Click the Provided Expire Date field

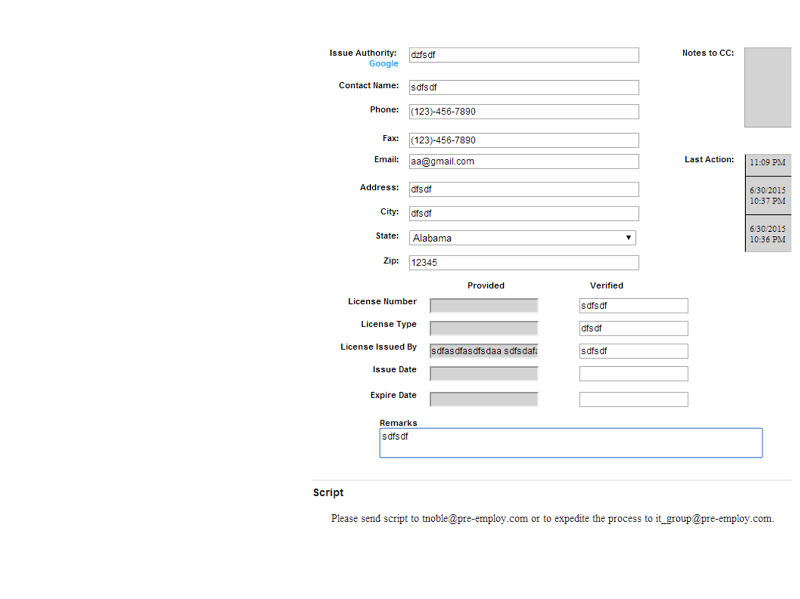484,400
